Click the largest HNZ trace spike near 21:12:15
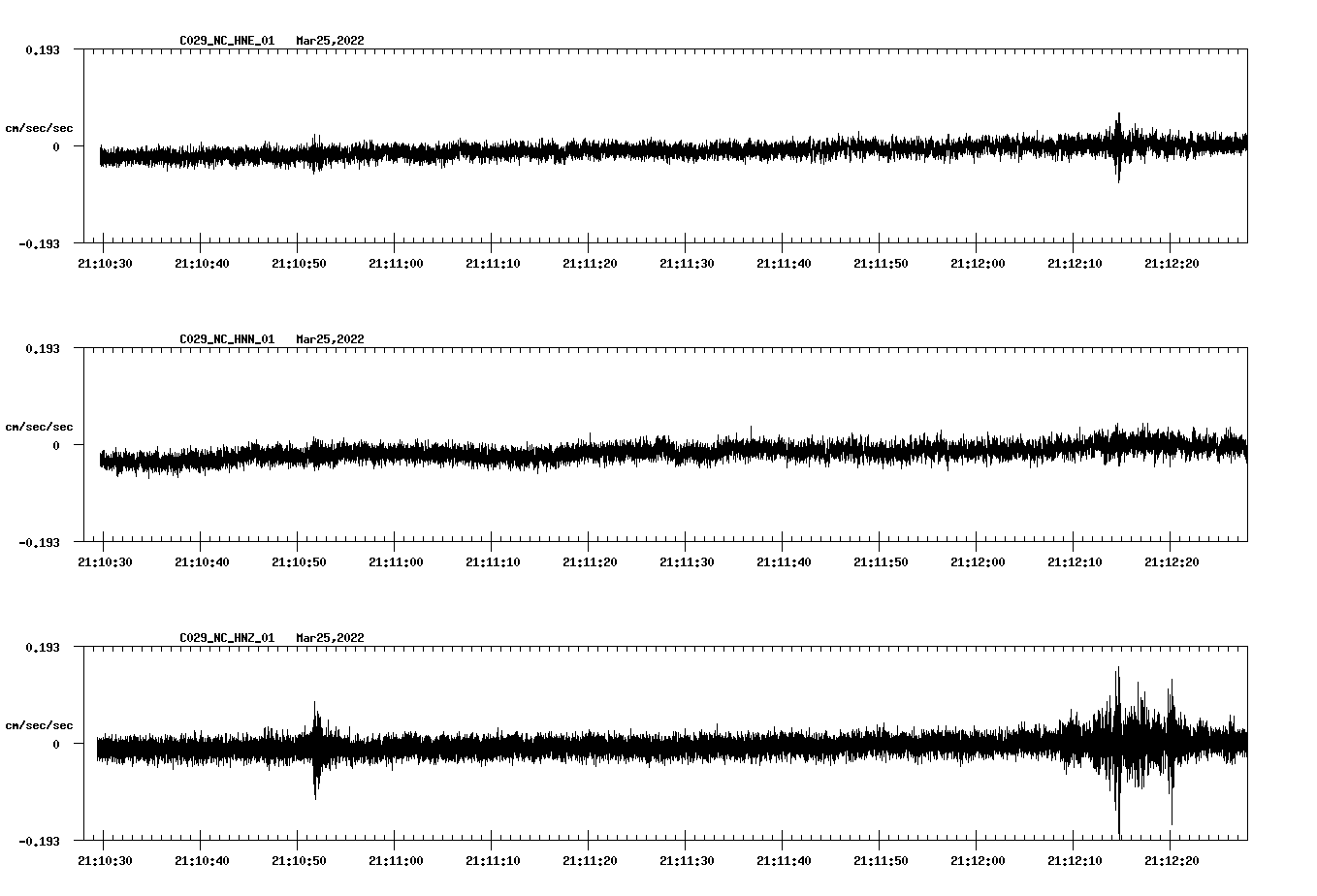 click(x=1118, y=752)
